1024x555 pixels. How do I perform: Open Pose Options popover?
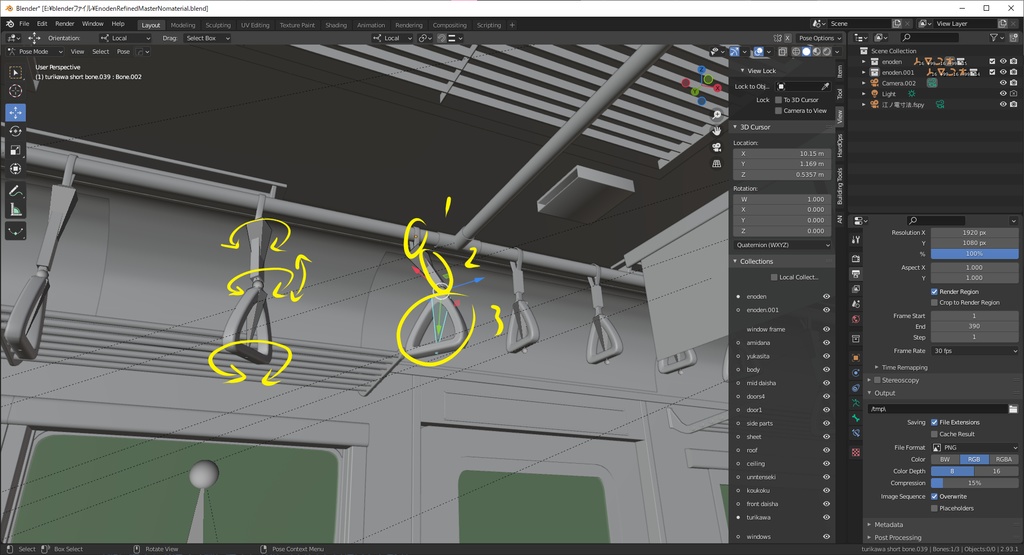pyautogui.click(x=820, y=38)
